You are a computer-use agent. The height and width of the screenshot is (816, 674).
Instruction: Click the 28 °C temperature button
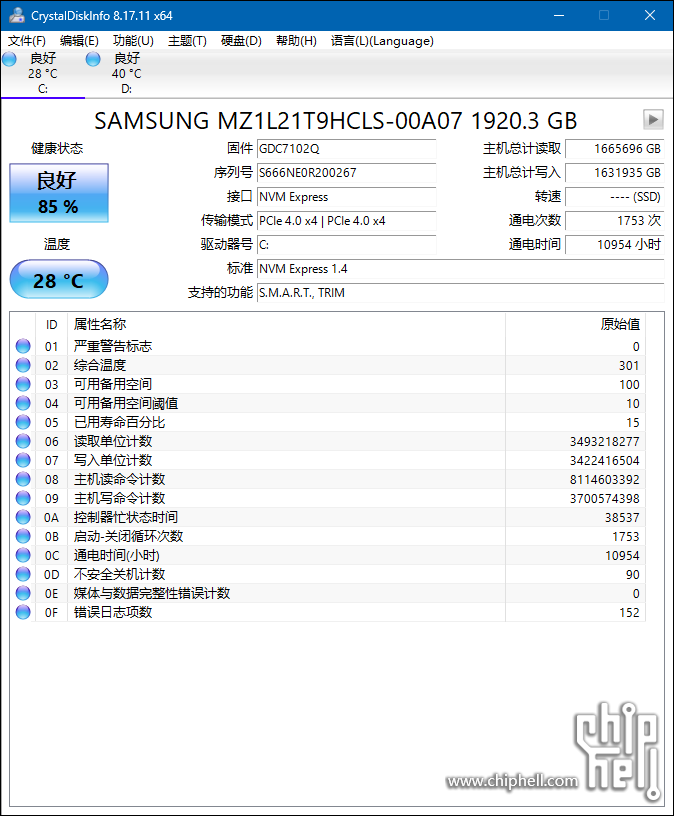click(x=59, y=279)
